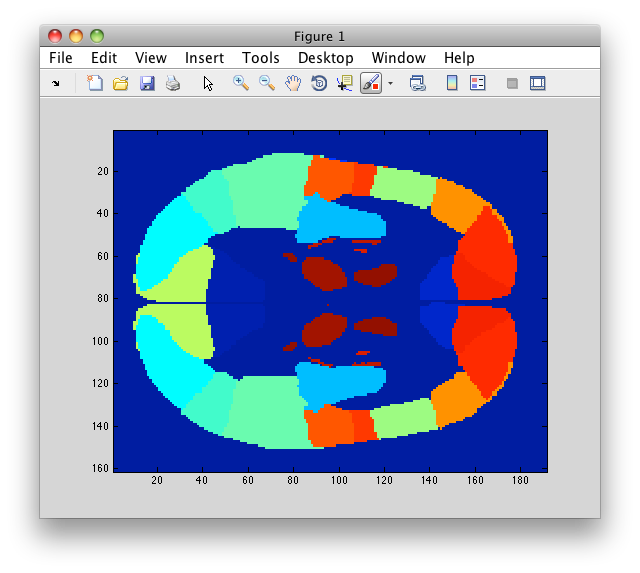Open the Insert menu
Screen dimensions: 640x573
point(204,58)
